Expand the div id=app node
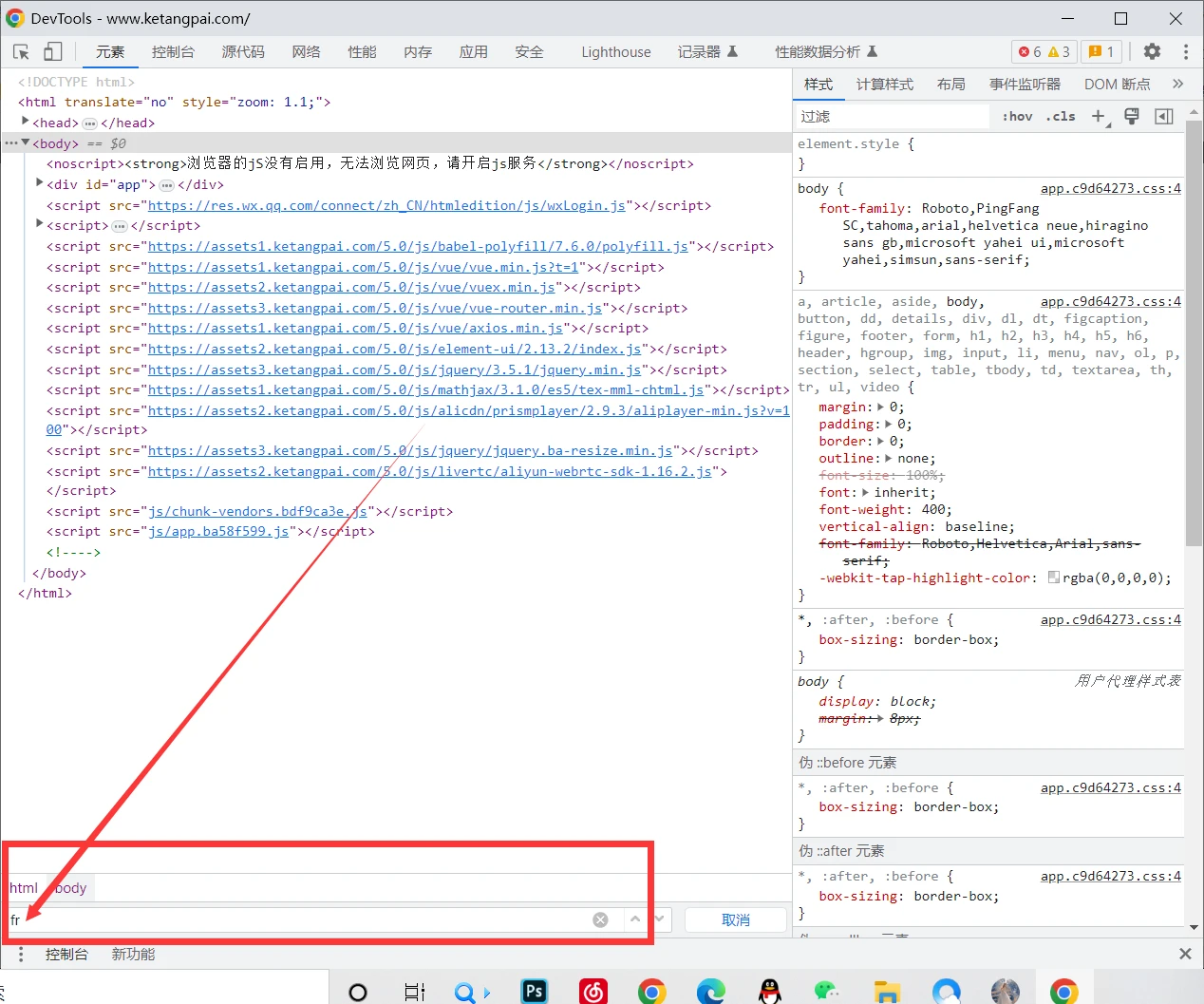Screen dimensions: 1204x1004 point(40,183)
